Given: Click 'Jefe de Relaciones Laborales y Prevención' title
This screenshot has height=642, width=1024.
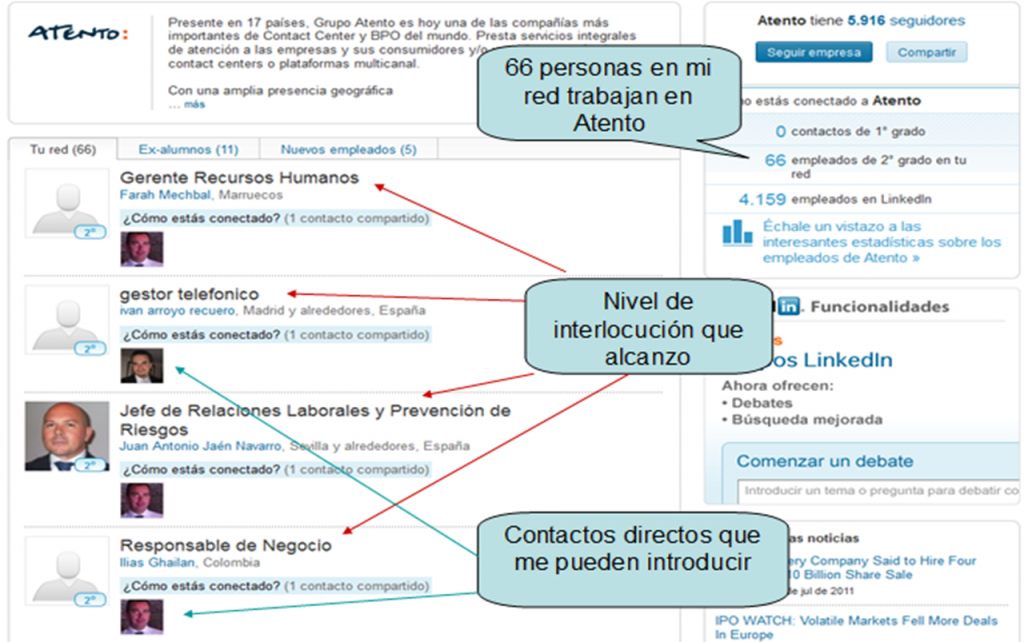Looking at the screenshot, I should (315, 420).
